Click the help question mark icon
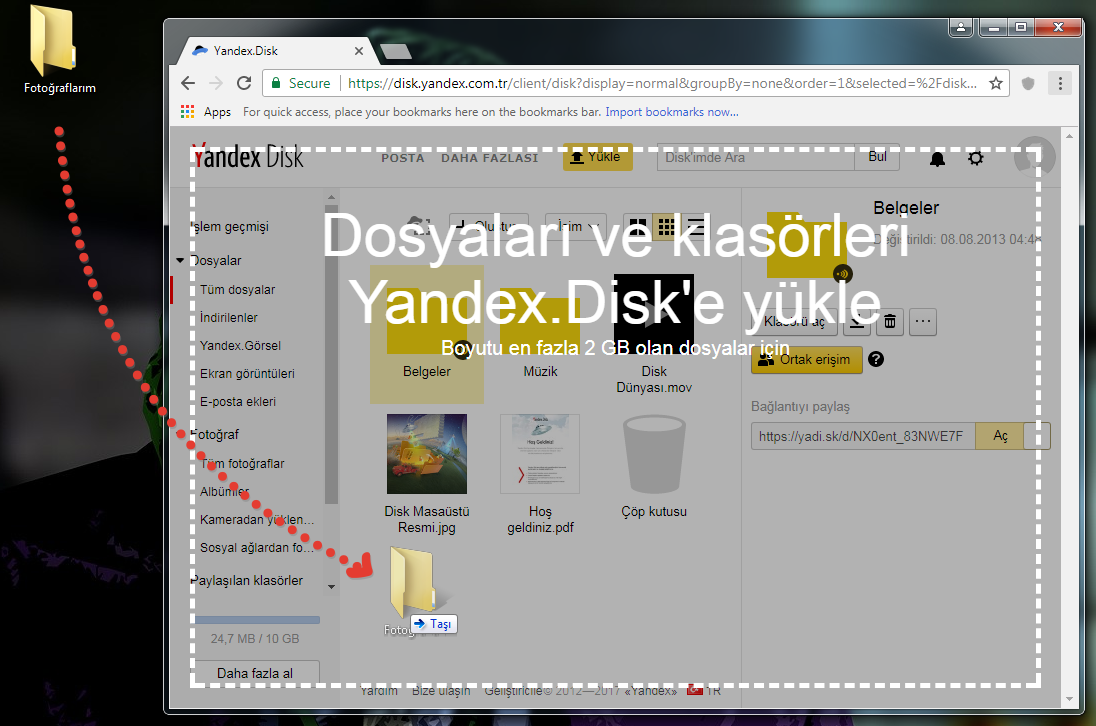1096x726 pixels. point(877,359)
